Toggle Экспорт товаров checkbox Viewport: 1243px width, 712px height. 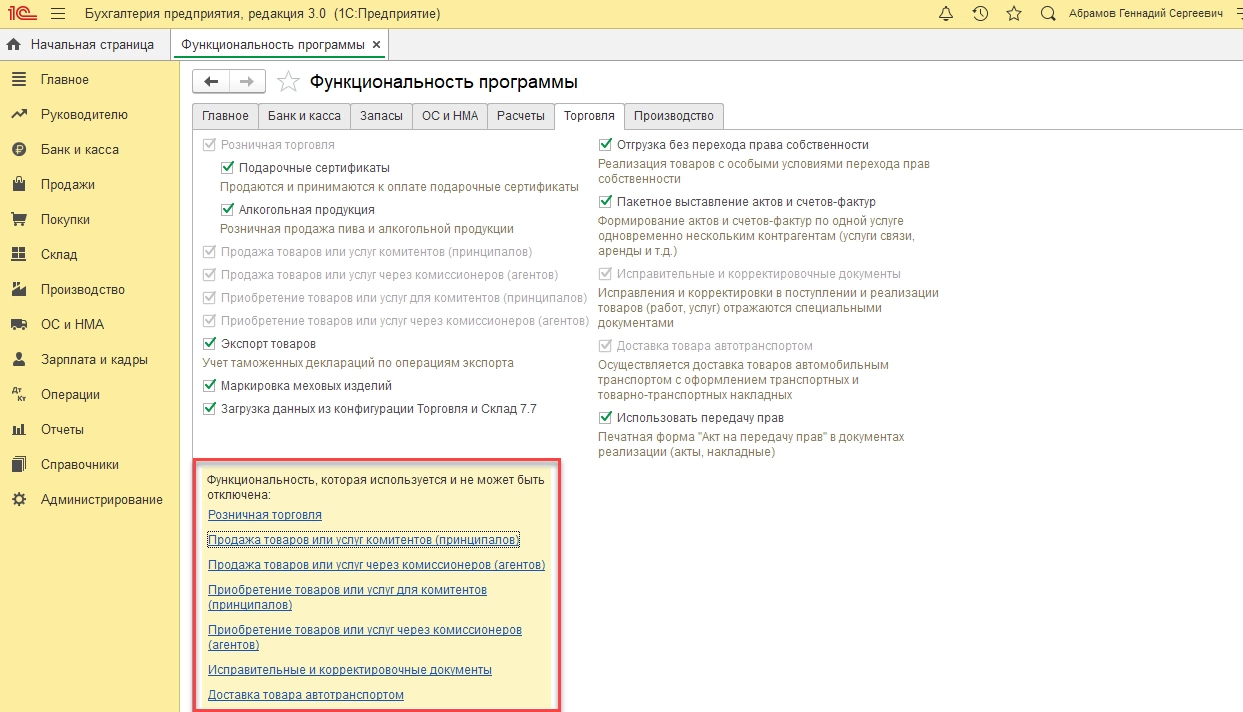click(209, 344)
